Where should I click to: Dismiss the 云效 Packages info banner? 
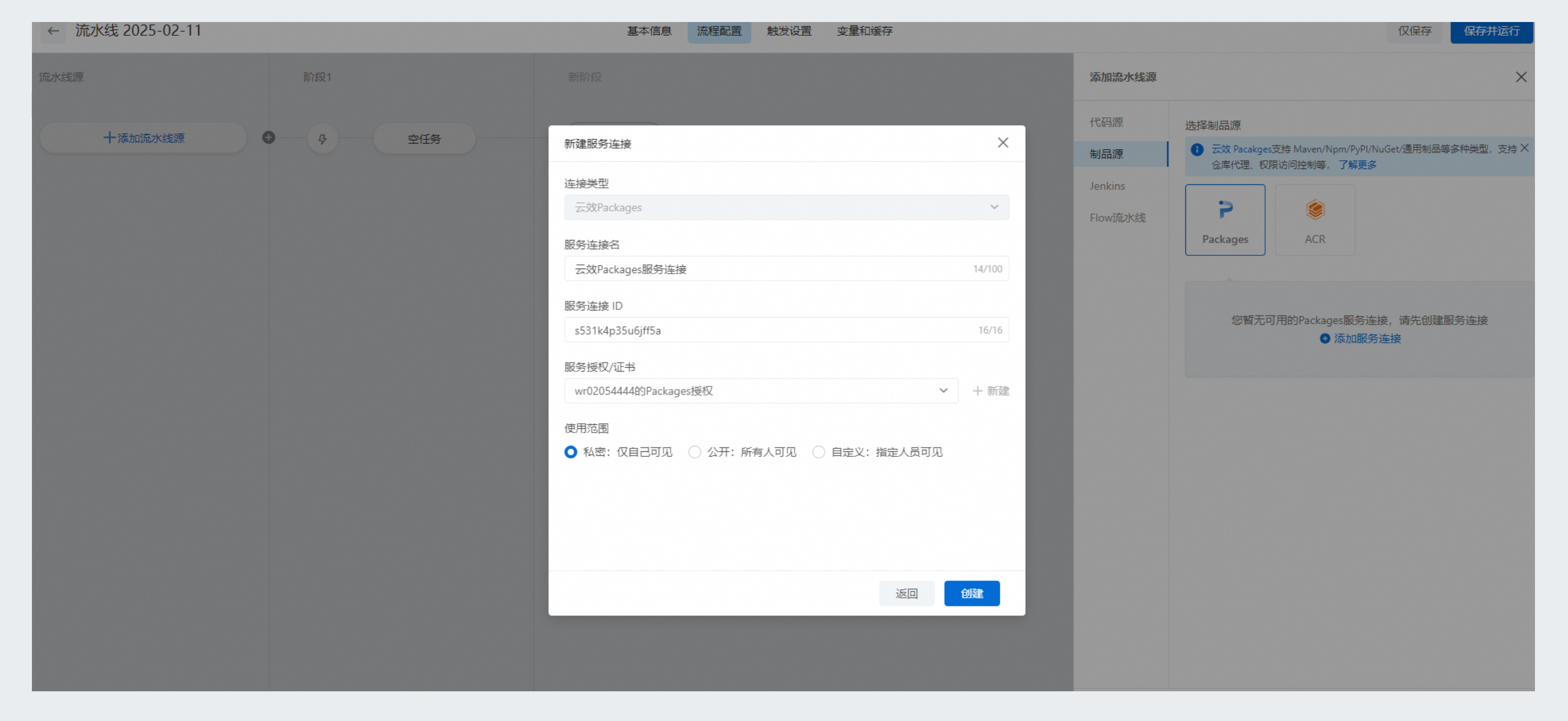point(1524,148)
